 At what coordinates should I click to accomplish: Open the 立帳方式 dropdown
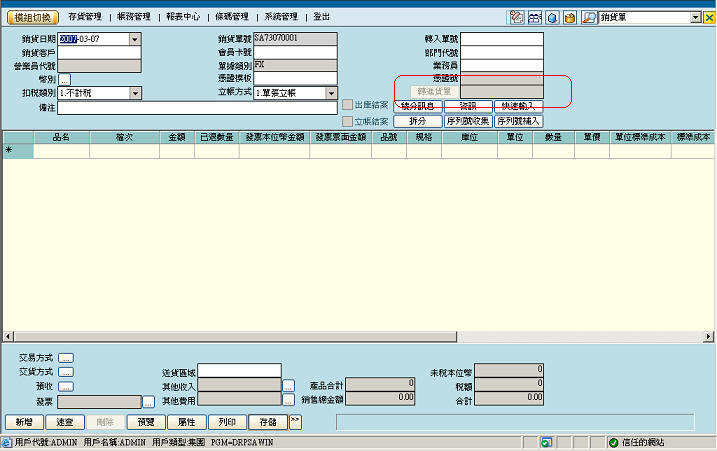(x=331, y=93)
